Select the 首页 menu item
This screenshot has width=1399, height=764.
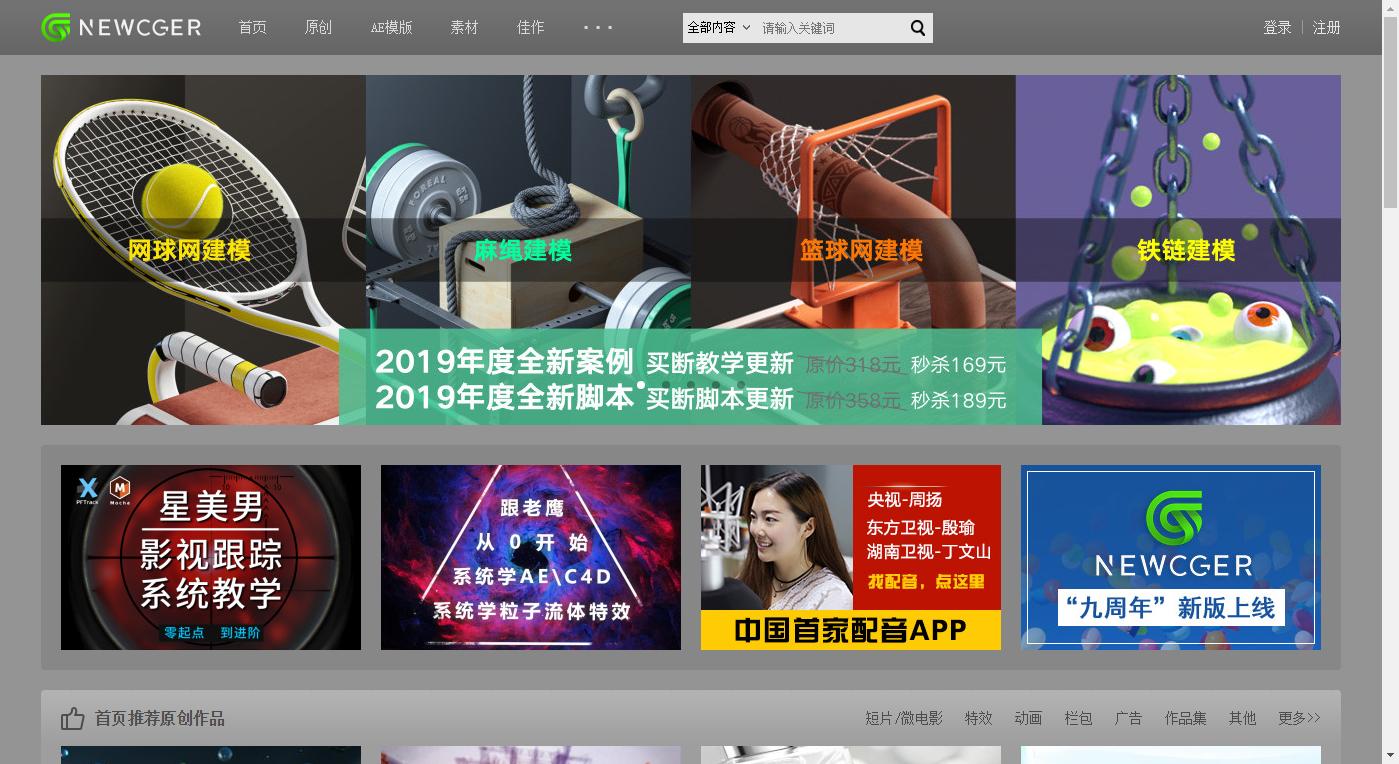tap(252, 27)
